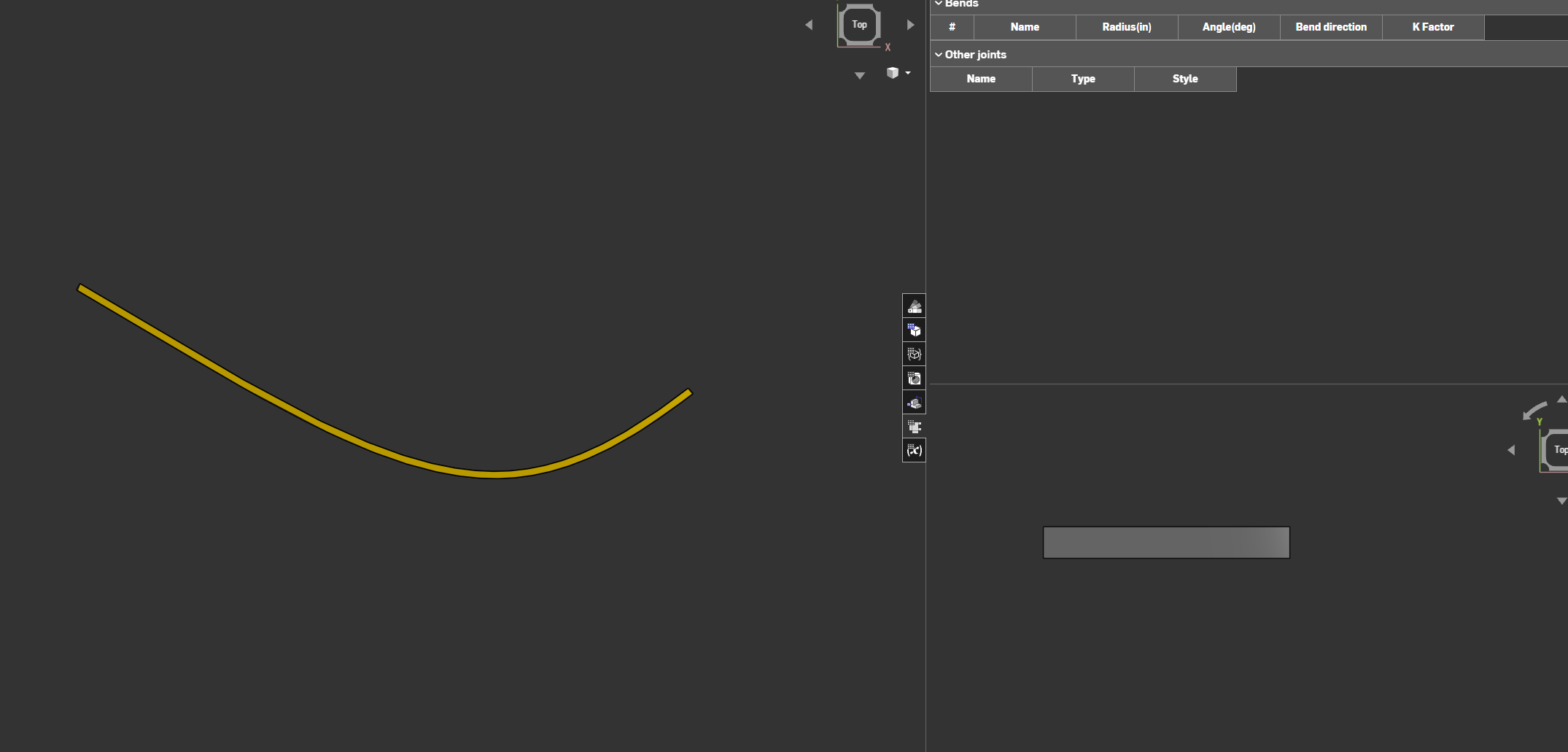Click the Style column header

(x=1185, y=79)
